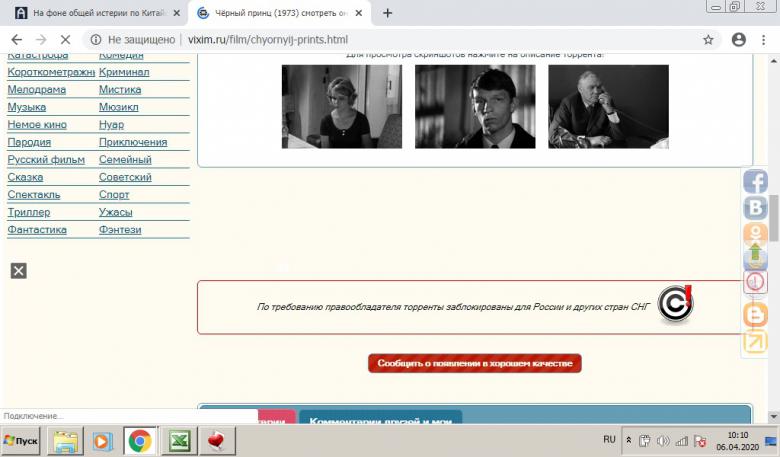Click Сообщить о появлении в хорошем качестве button
The image size is (780, 457).
pos(475,363)
